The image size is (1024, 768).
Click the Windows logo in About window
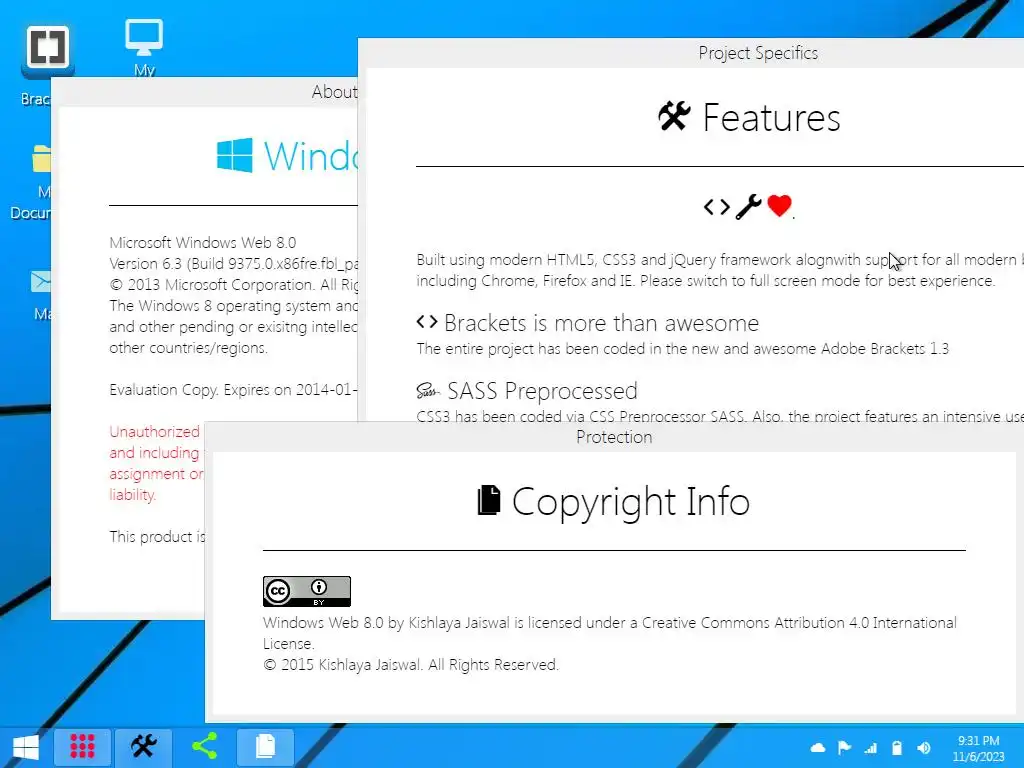[234, 155]
